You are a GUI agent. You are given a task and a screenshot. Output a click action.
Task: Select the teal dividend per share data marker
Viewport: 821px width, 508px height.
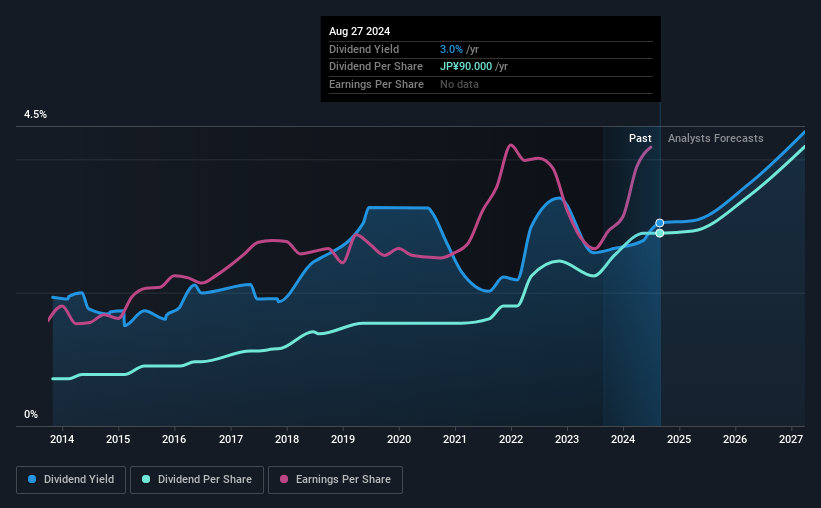pos(660,233)
